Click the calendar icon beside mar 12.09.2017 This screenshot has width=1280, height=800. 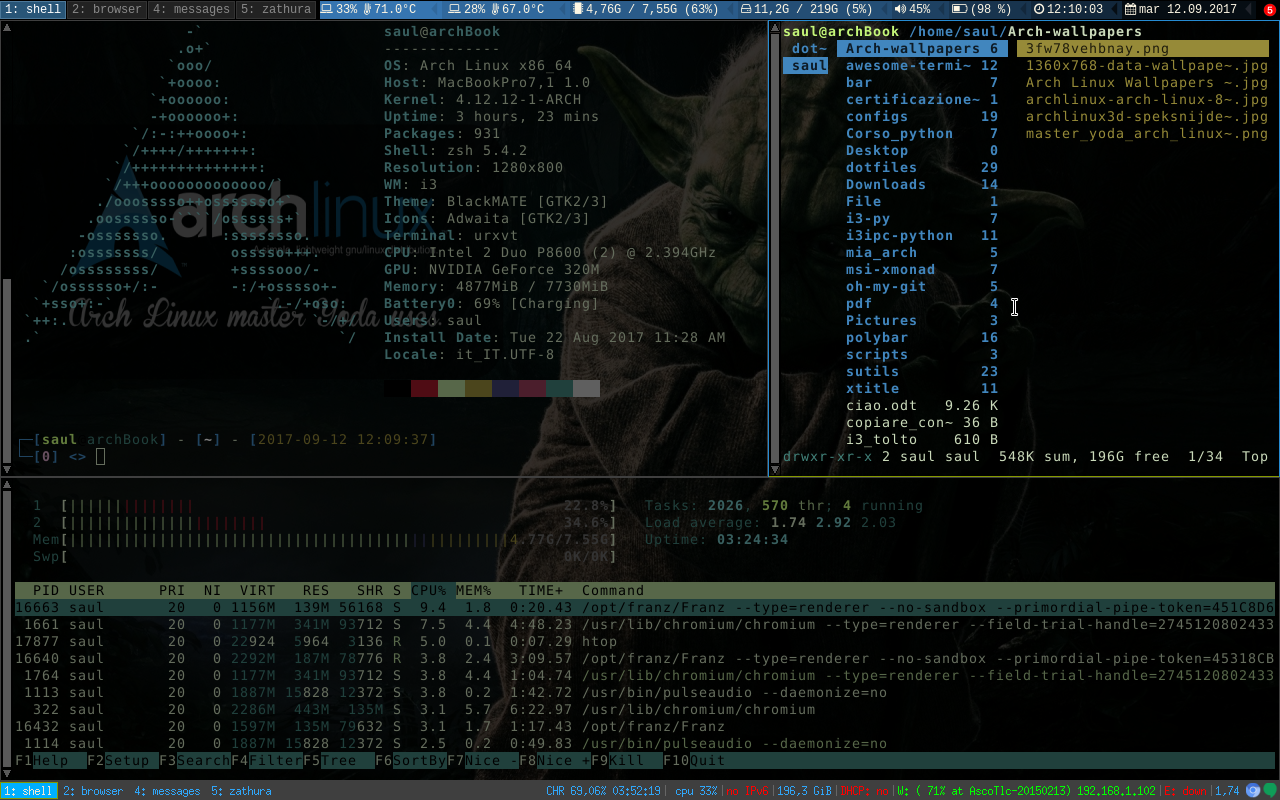[x=1131, y=9]
